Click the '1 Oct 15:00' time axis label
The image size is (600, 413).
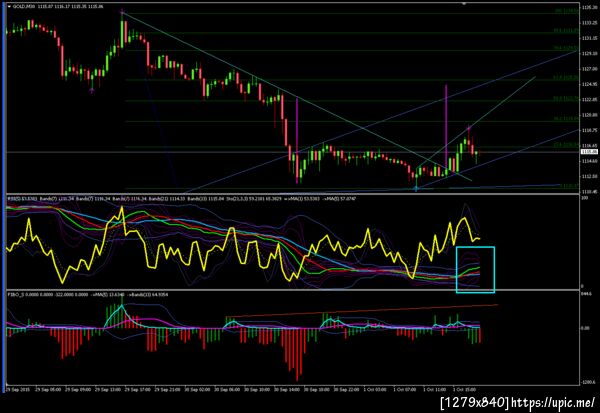tap(465, 390)
